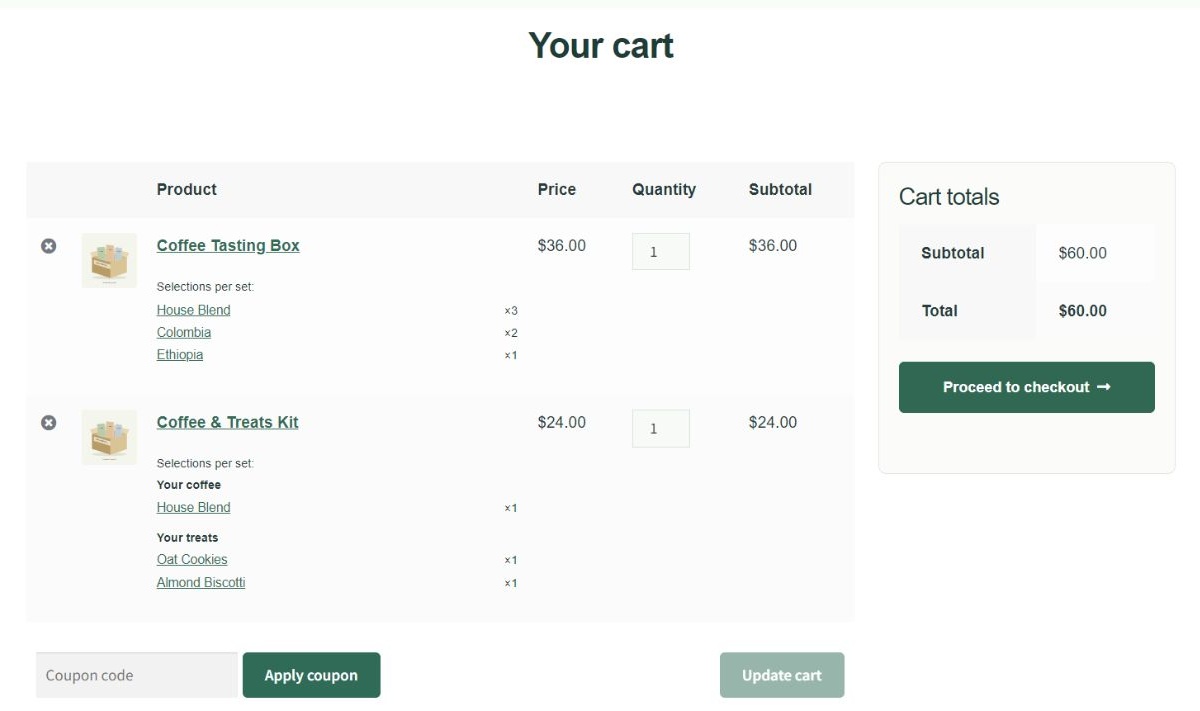The image size is (1200, 711).
Task: Click the Your cart page title
Action: point(601,46)
